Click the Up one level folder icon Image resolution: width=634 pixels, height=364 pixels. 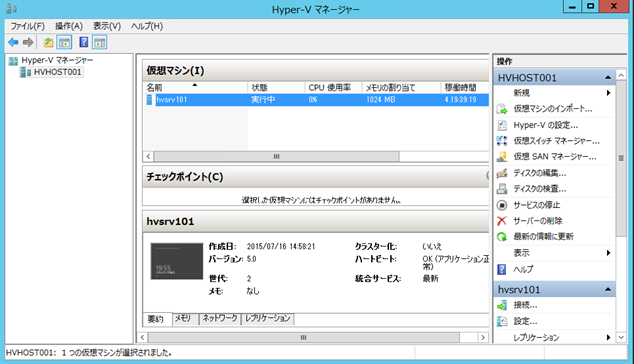point(49,42)
